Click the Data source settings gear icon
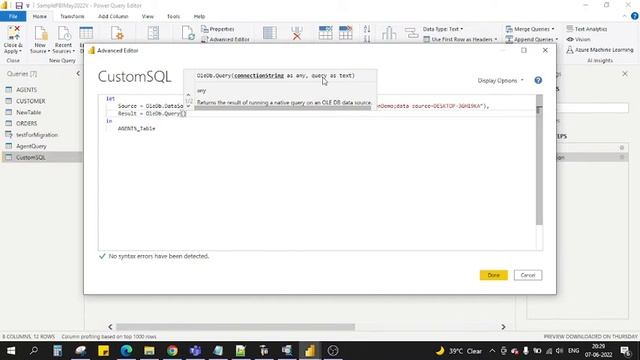The height and width of the screenshot is (360, 640). pos(117,33)
